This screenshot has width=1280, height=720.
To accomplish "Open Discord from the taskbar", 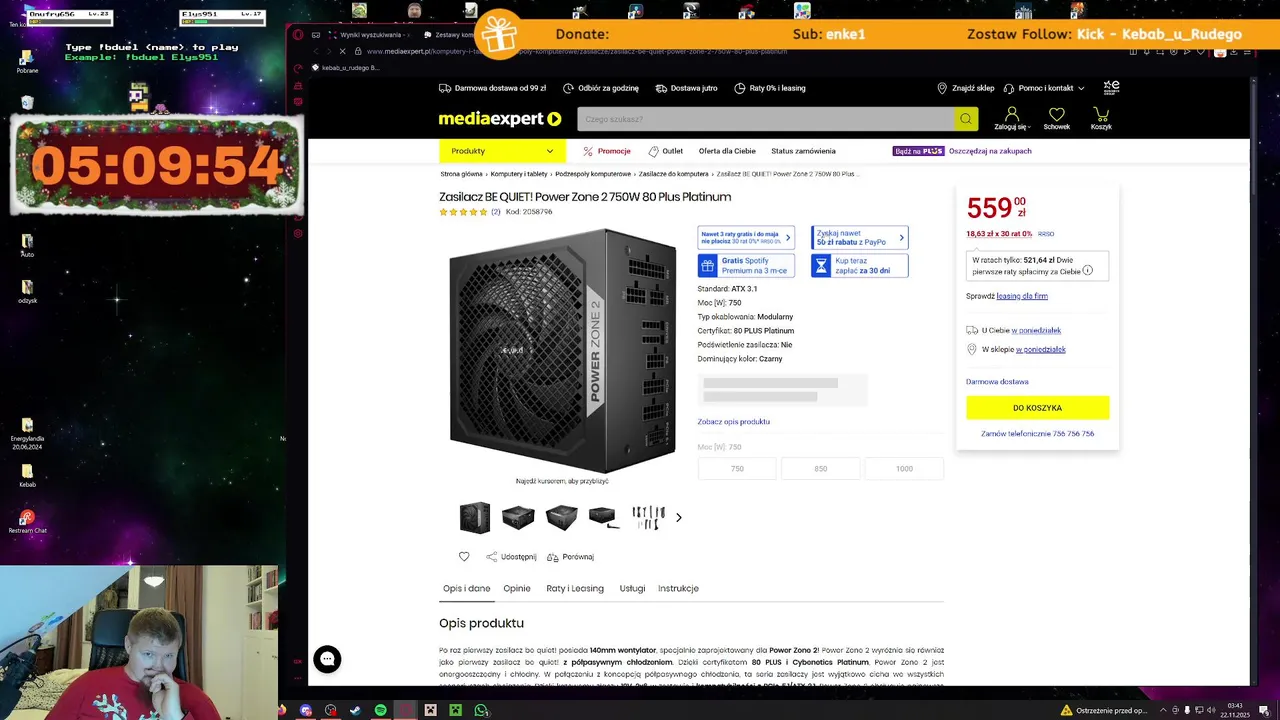I will pyautogui.click(x=306, y=710).
